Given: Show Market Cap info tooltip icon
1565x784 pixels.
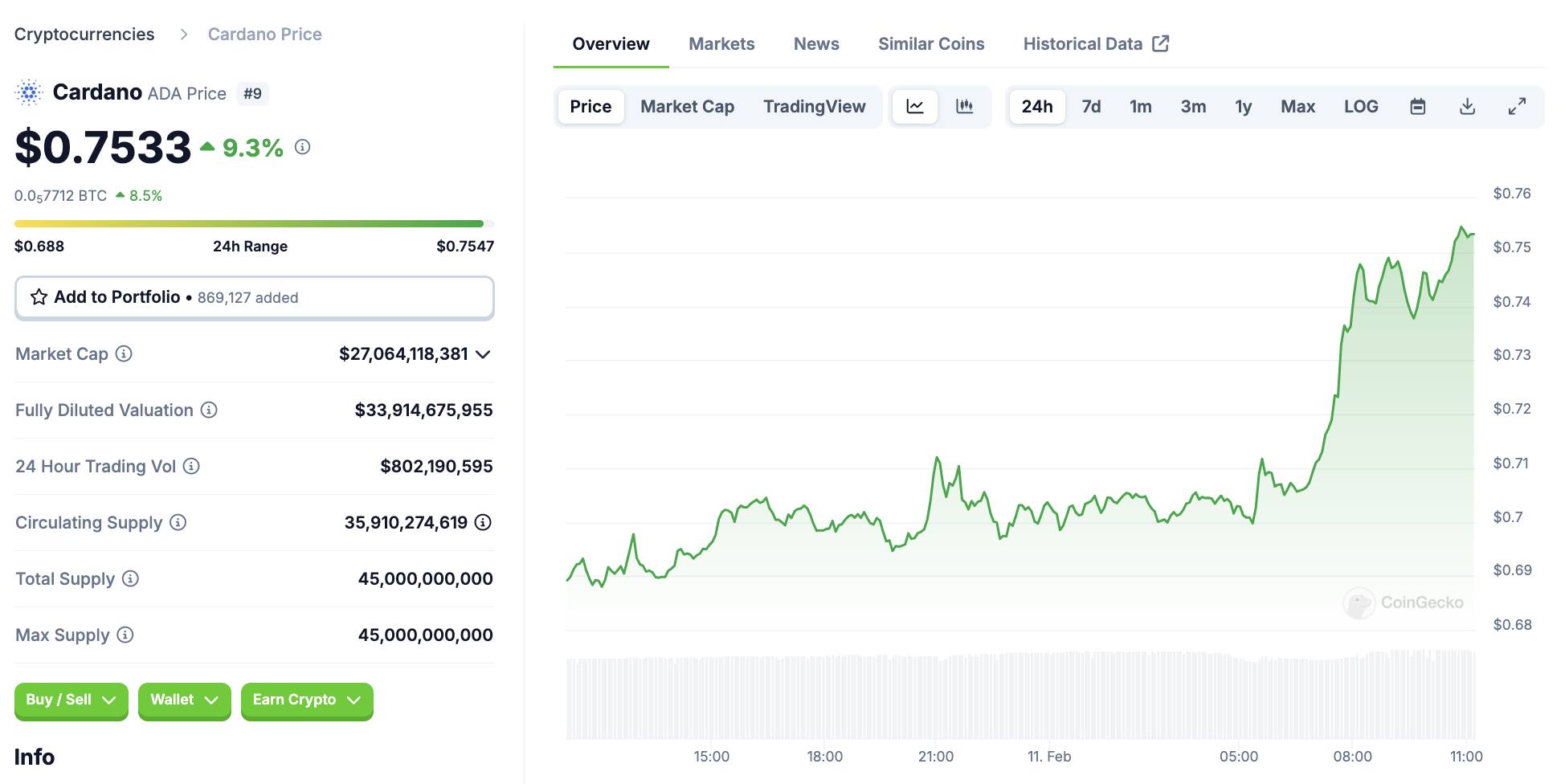Looking at the screenshot, I should coord(124,353).
